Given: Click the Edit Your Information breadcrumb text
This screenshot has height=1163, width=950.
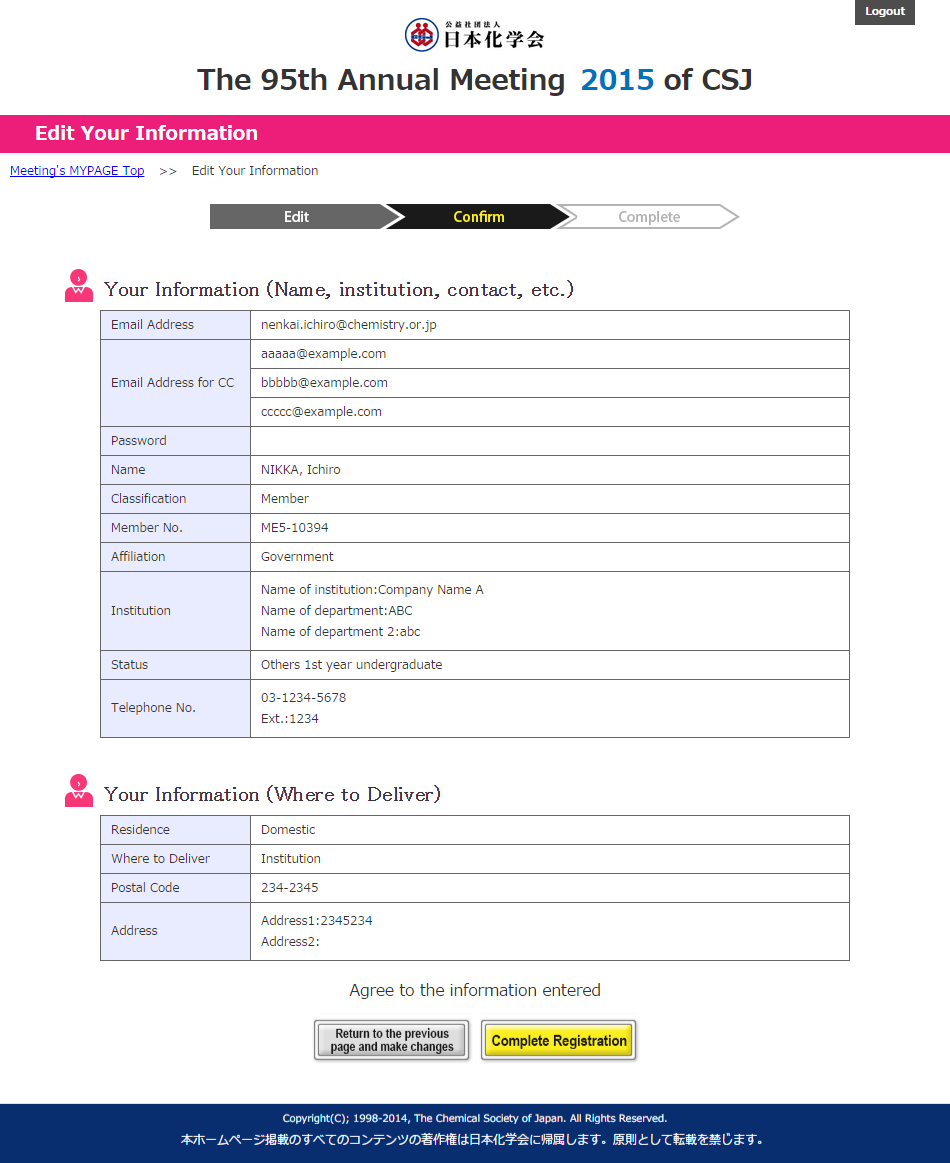Looking at the screenshot, I should pyautogui.click(x=255, y=171).
